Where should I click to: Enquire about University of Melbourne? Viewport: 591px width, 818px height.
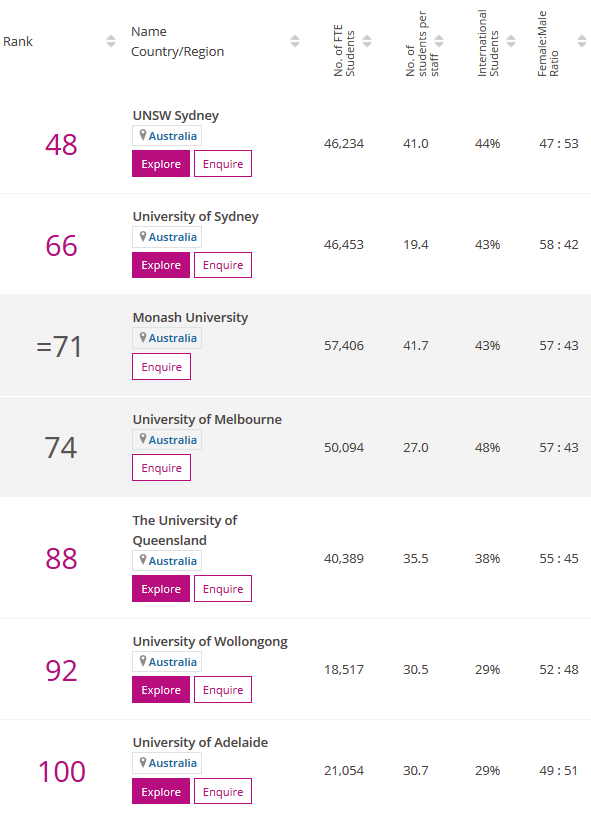pos(161,468)
